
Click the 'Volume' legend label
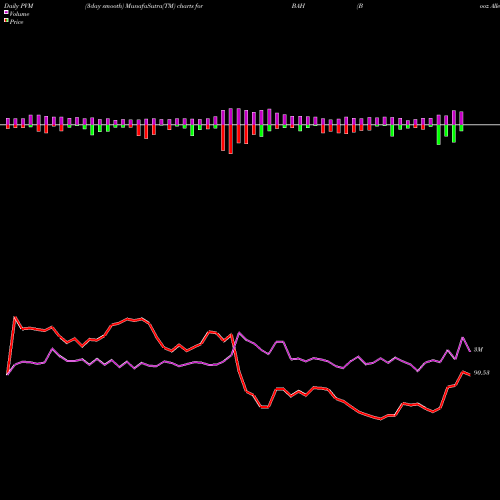click(19, 14)
